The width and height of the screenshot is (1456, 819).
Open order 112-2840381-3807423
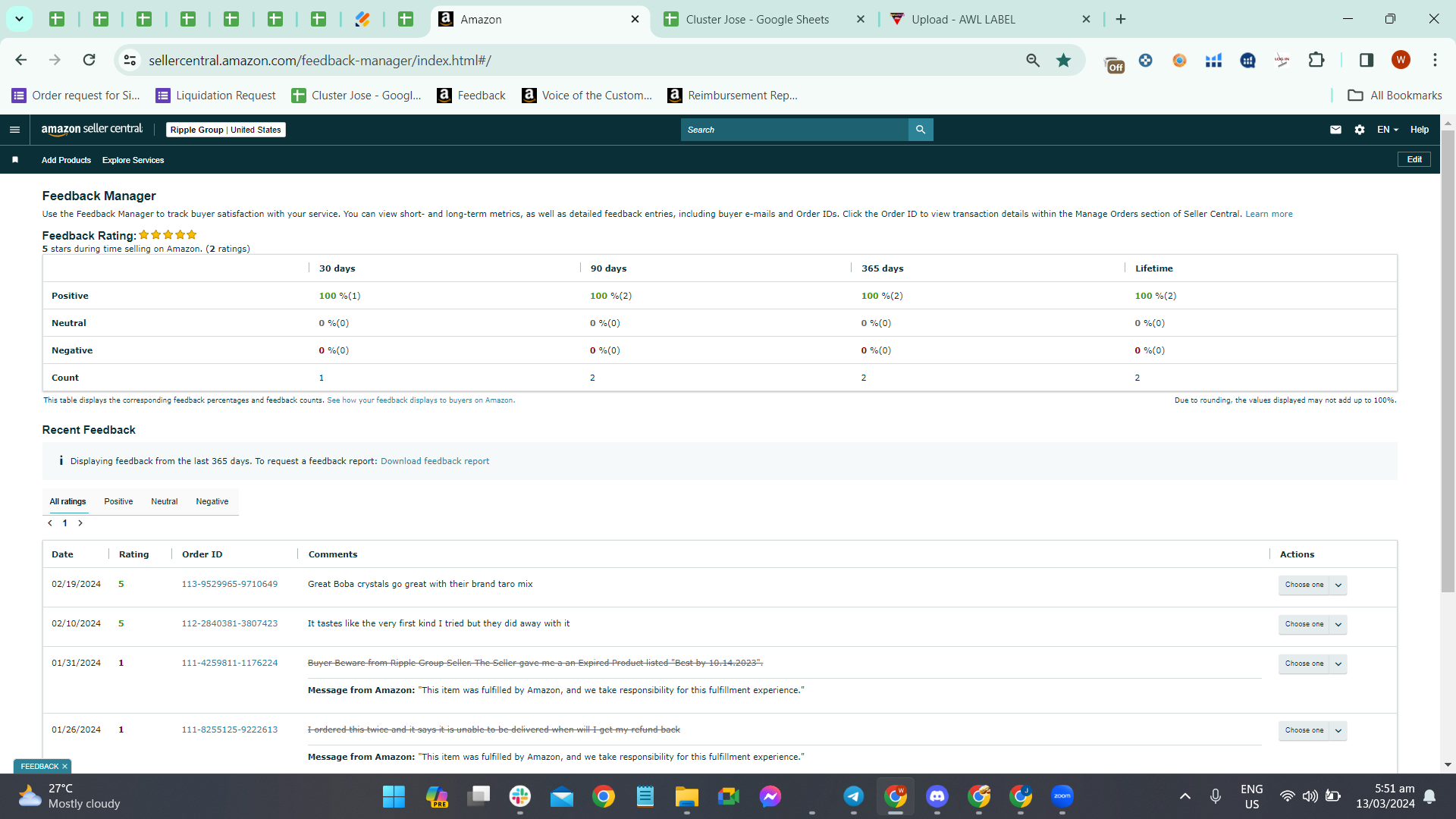point(230,623)
